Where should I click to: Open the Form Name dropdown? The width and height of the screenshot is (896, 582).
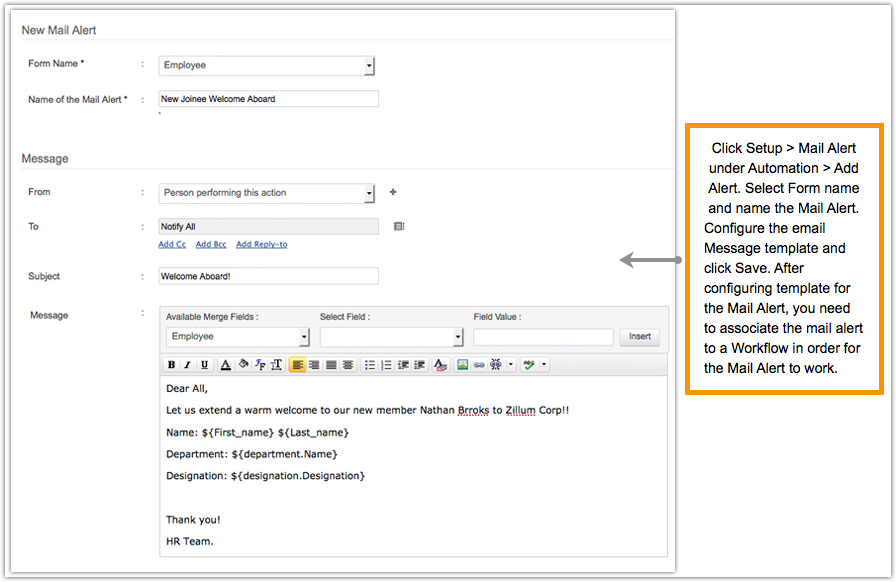368,66
